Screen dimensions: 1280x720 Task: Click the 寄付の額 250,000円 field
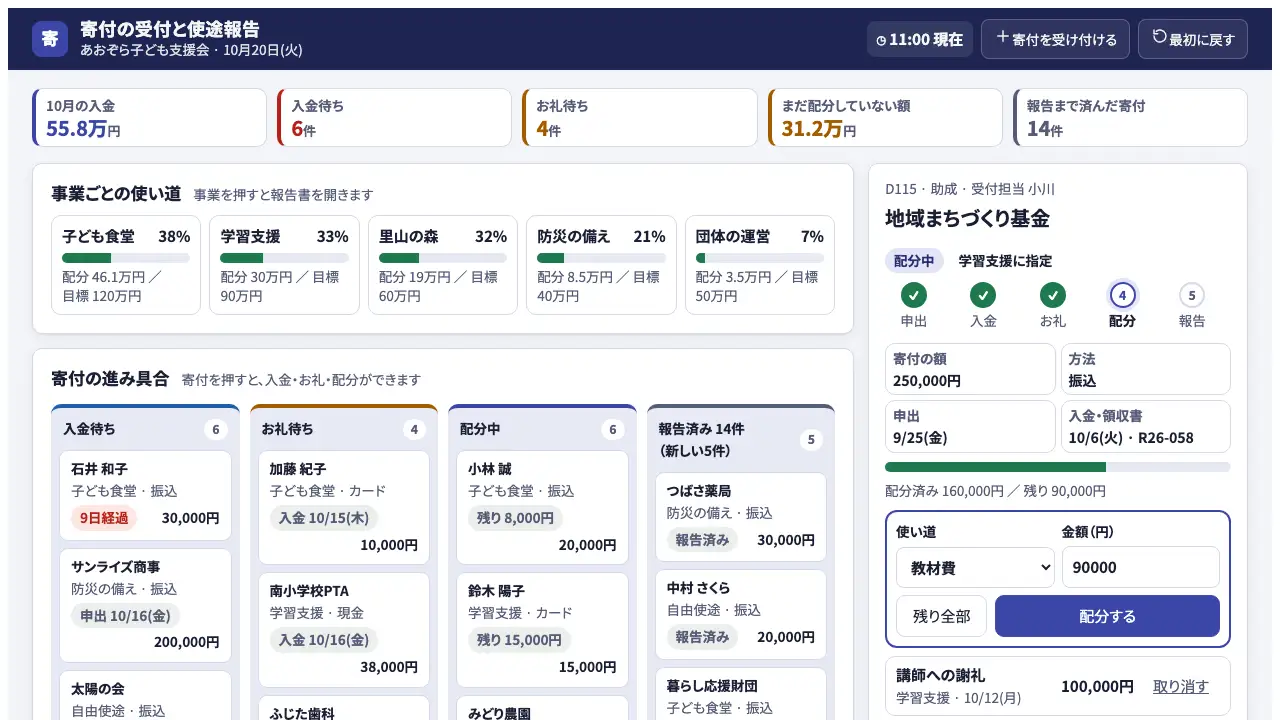point(970,370)
